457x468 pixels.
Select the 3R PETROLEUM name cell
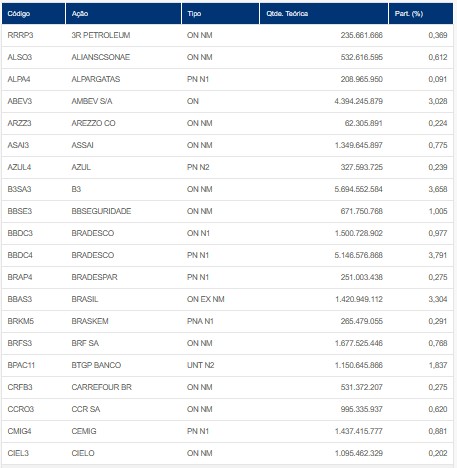101,35
